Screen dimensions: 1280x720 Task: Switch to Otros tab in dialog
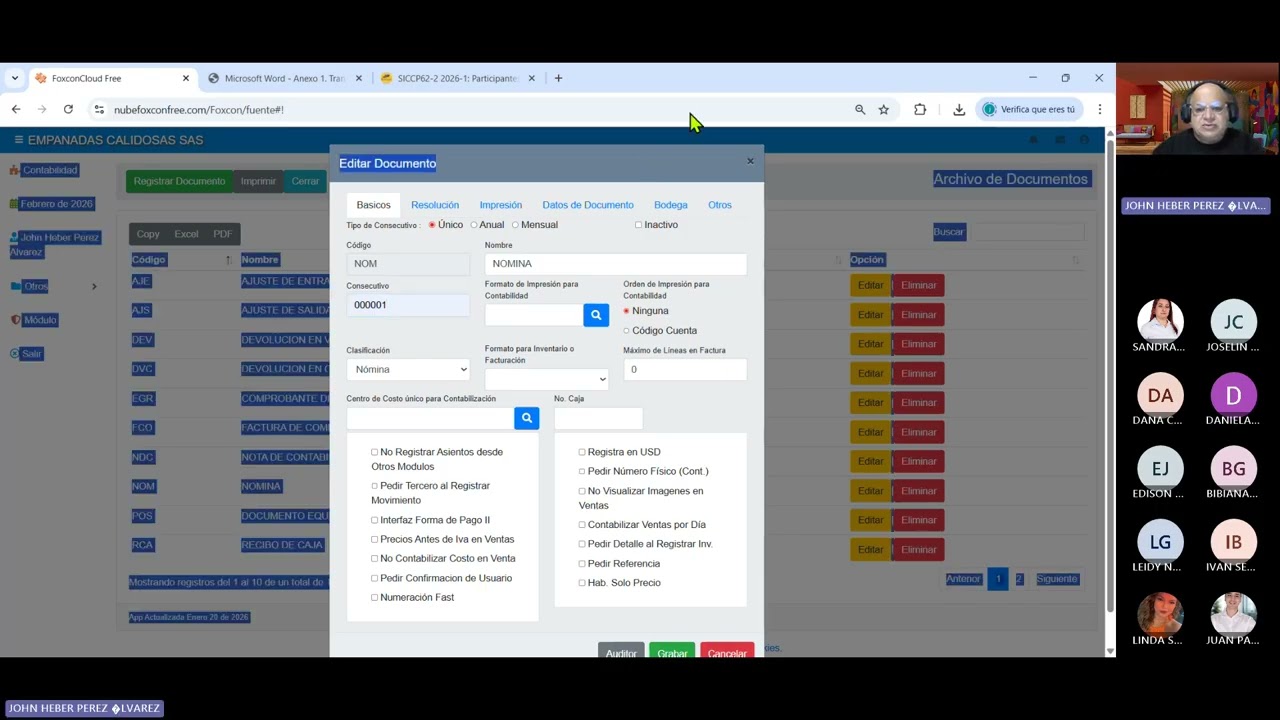[720, 205]
